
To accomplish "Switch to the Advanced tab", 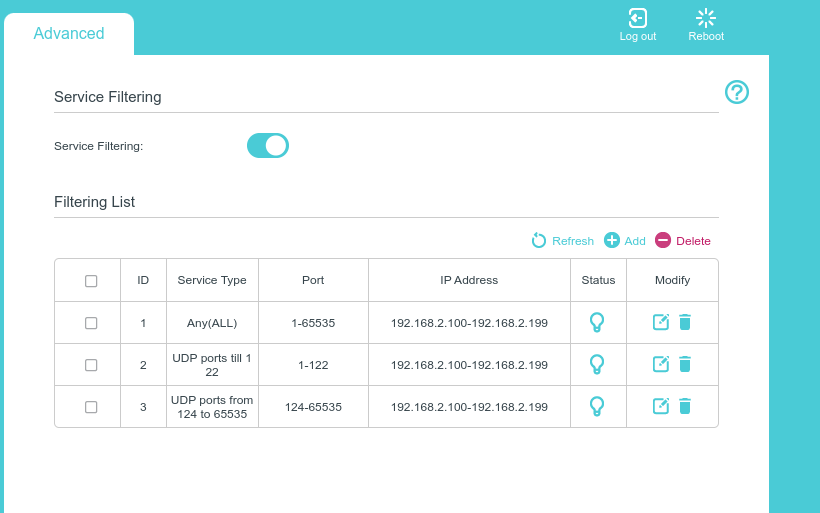I will (69, 33).
